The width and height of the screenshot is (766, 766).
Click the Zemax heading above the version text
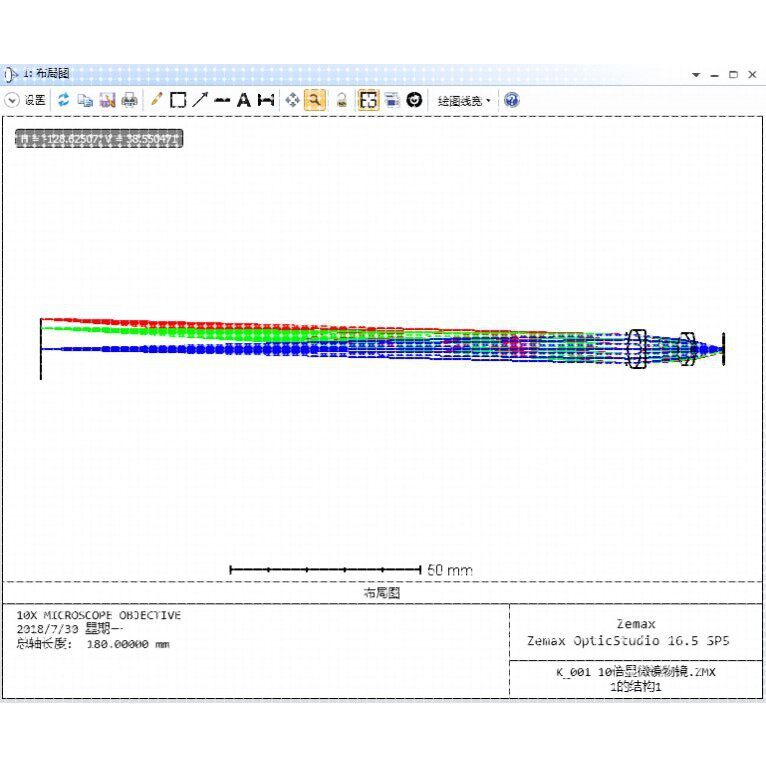[x=636, y=624]
